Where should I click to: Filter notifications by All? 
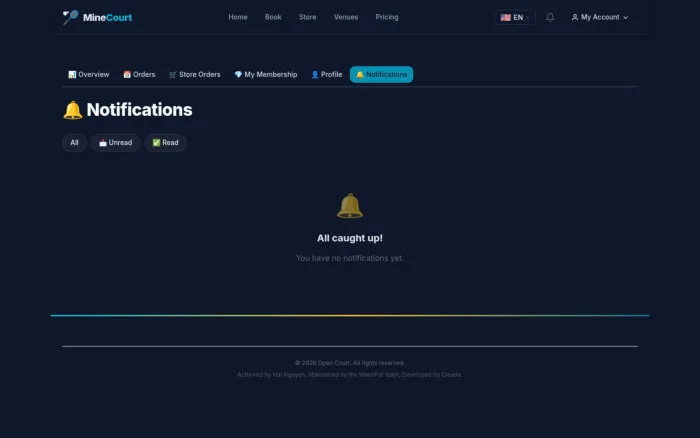point(74,143)
